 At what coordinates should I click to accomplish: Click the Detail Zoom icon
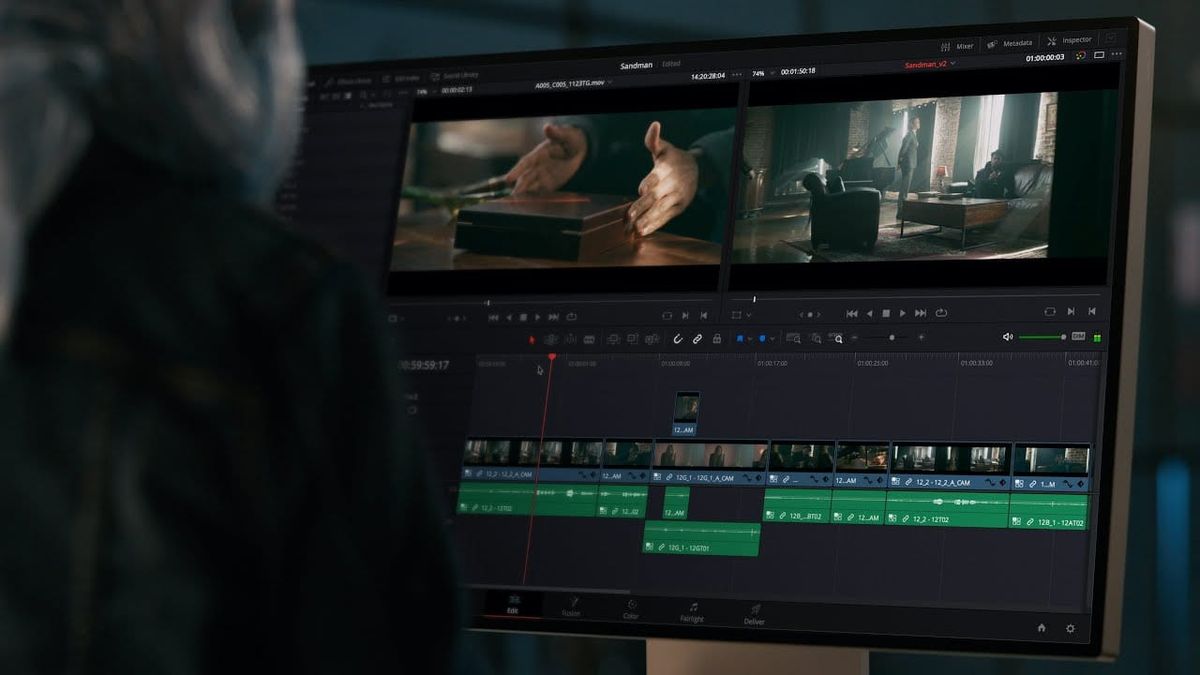[816, 338]
